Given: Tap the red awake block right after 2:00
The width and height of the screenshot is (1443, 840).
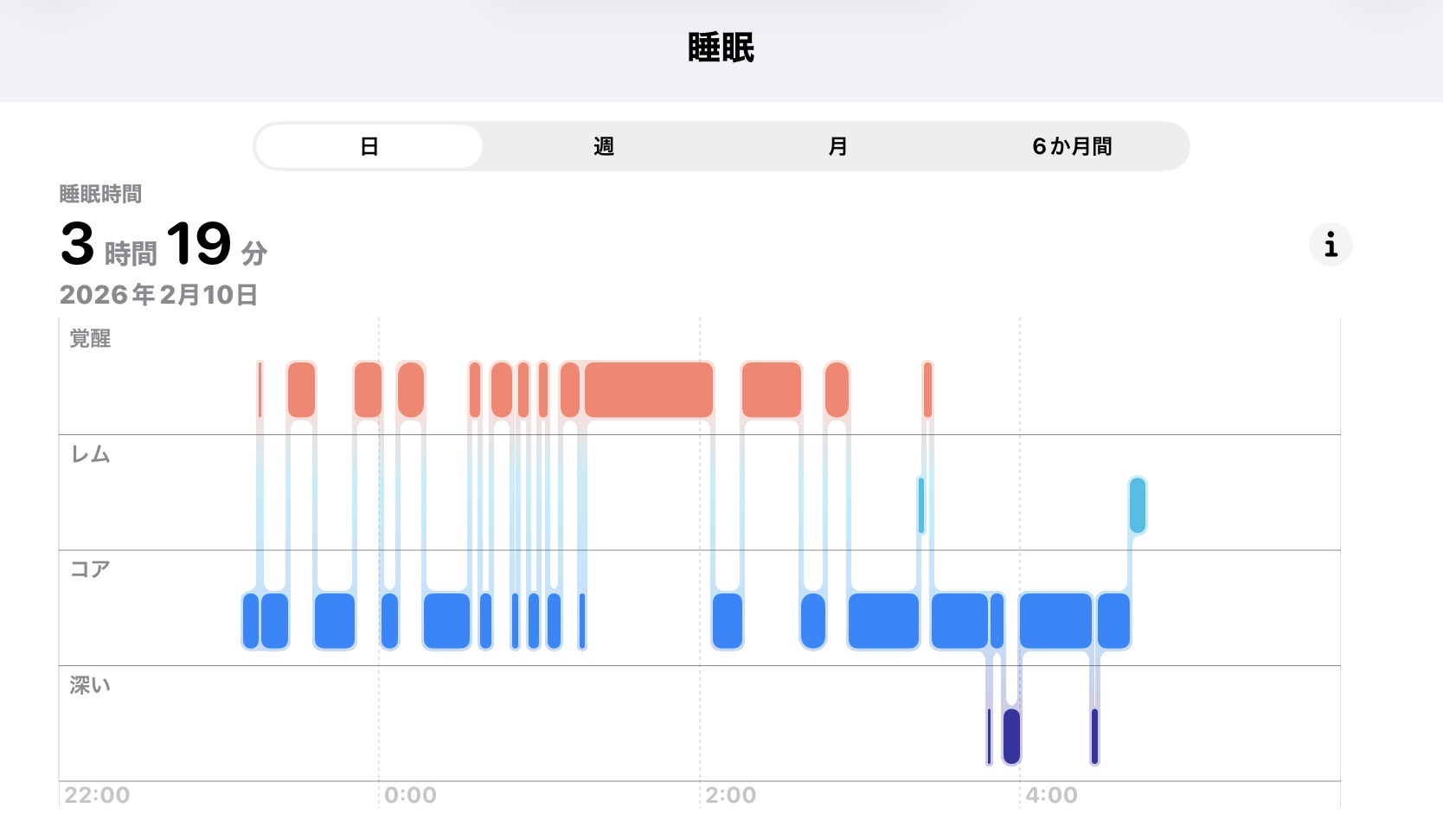Looking at the screenshot, I should click(771, 390).
